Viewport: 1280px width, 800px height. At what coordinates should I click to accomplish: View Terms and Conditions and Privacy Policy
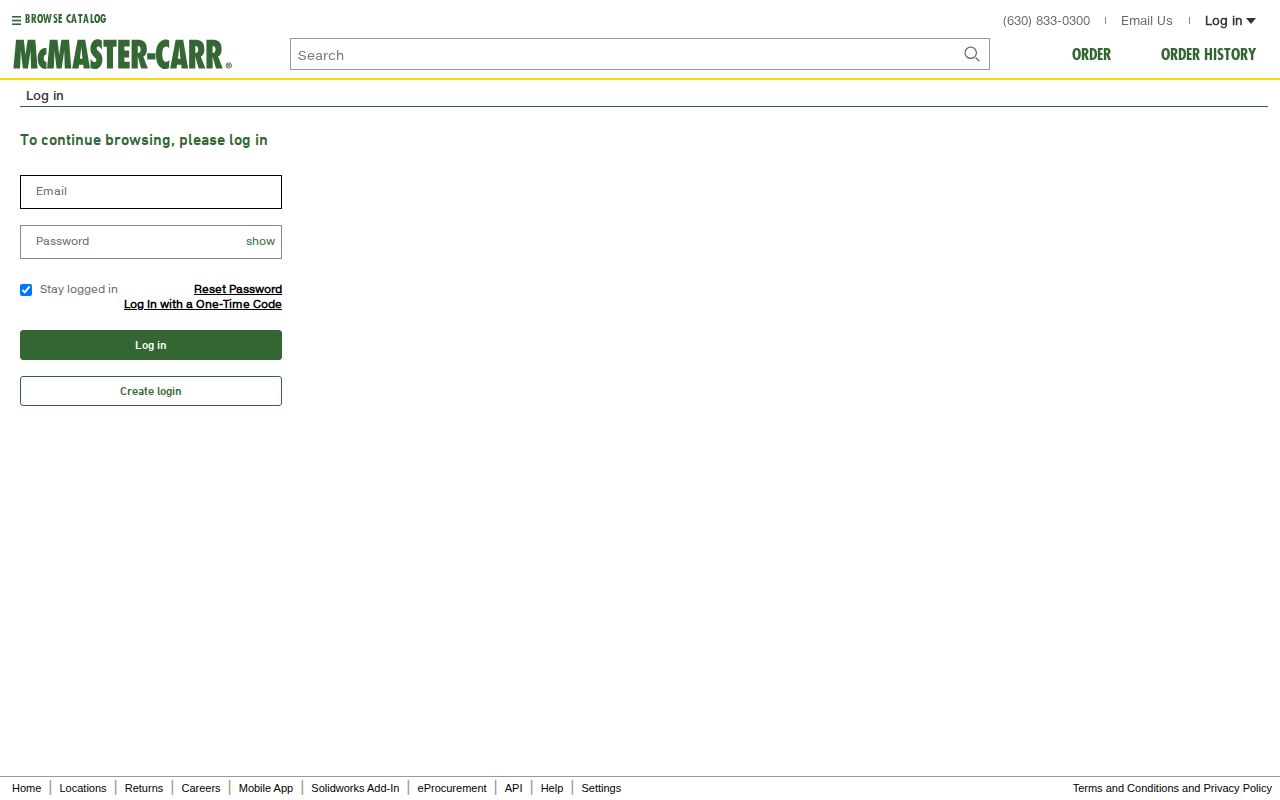1171,788
